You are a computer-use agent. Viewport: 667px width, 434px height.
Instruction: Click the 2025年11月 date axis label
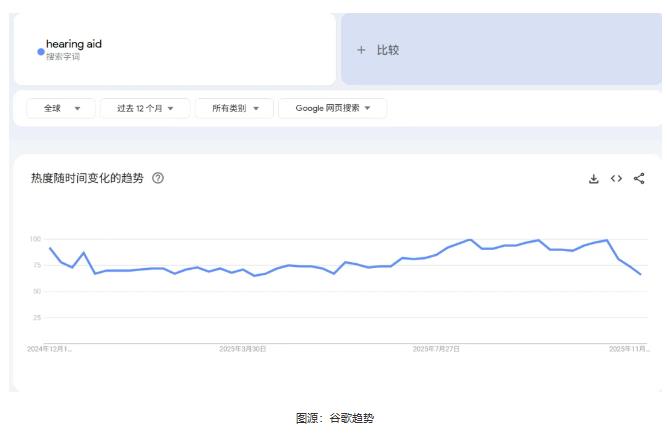coord(629,349)
